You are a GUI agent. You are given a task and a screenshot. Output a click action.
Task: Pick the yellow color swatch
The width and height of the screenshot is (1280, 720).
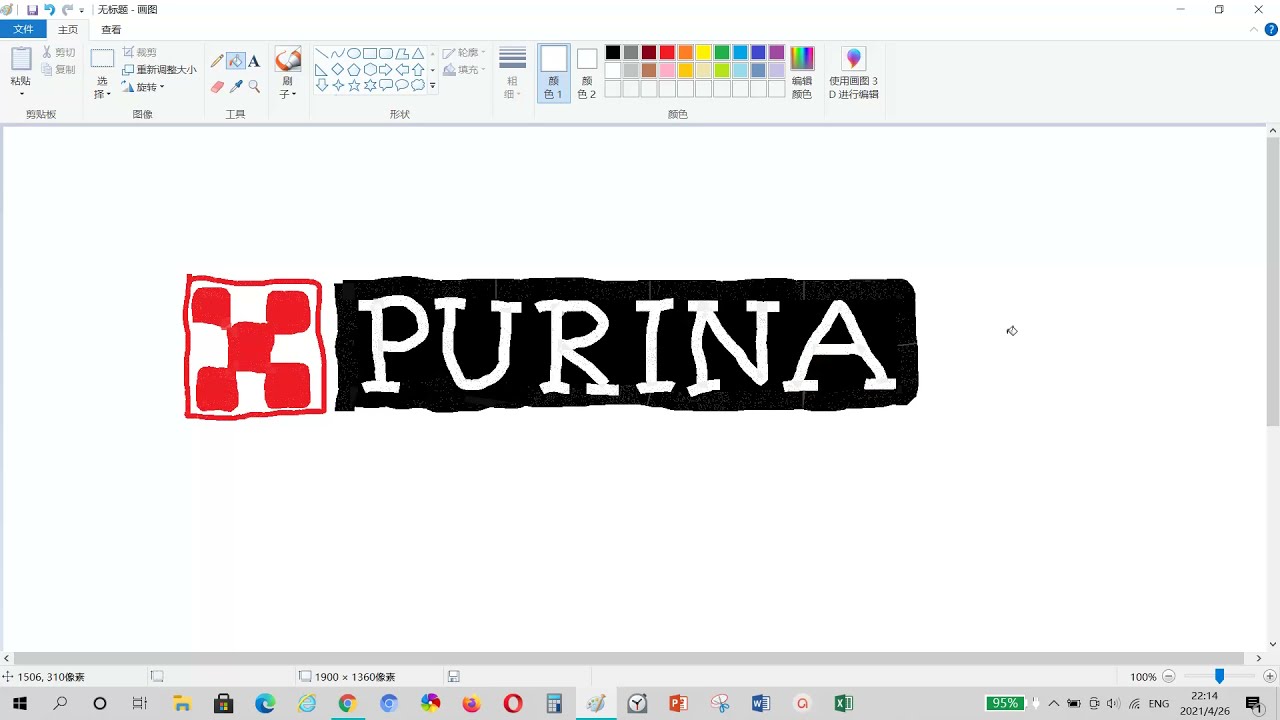(703, 52)
